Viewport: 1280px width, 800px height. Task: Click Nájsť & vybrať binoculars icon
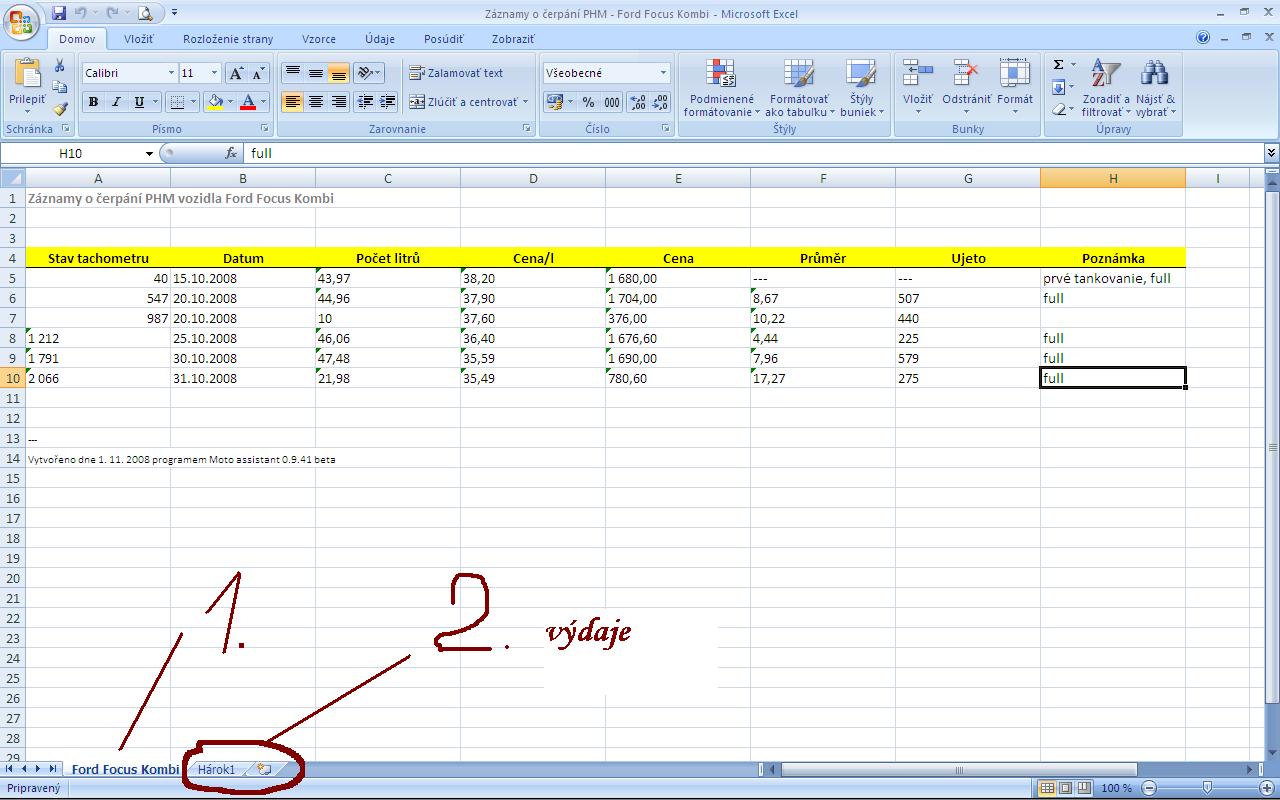click(x=1155, y=87)
